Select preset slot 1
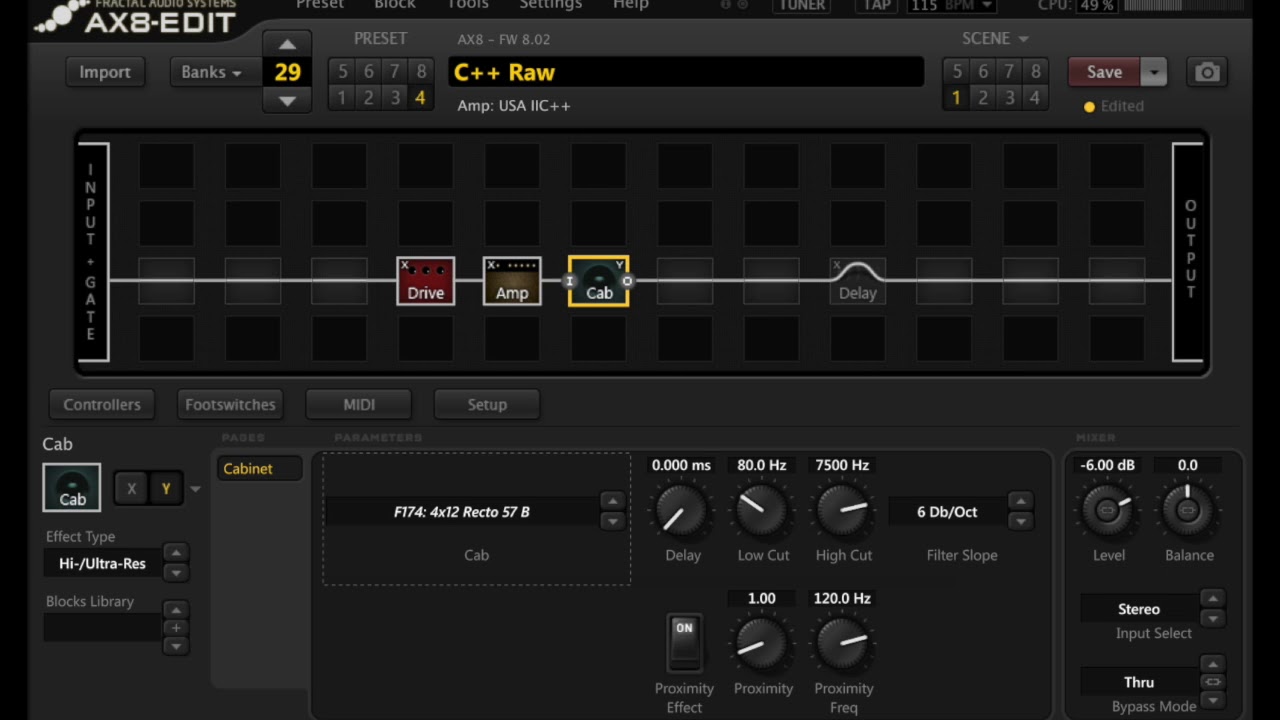Viewport: 1280px width, 720px height. coord(342,97)
